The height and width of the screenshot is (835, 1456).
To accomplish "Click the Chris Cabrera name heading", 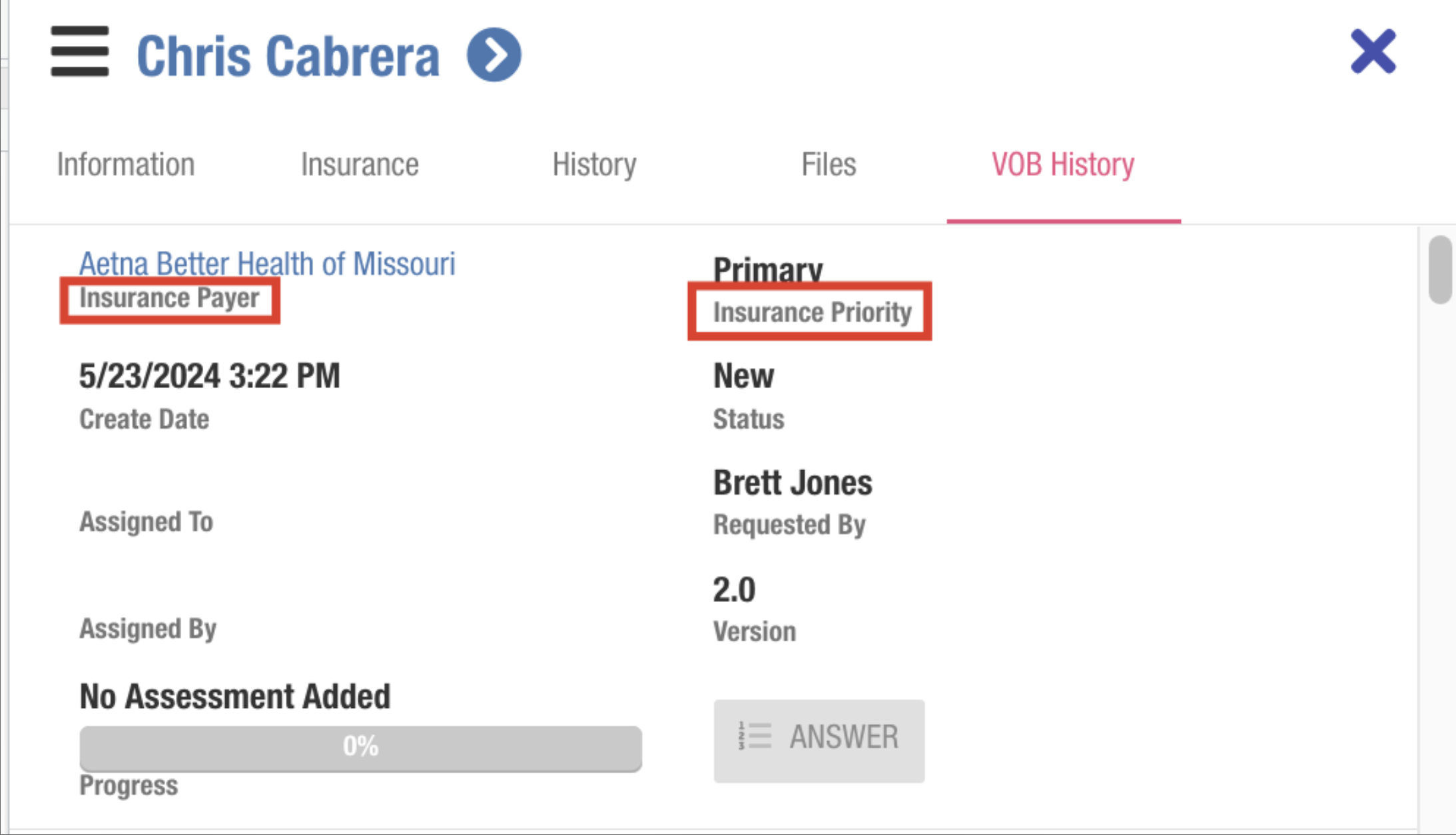I will click(x=288, y=56).
